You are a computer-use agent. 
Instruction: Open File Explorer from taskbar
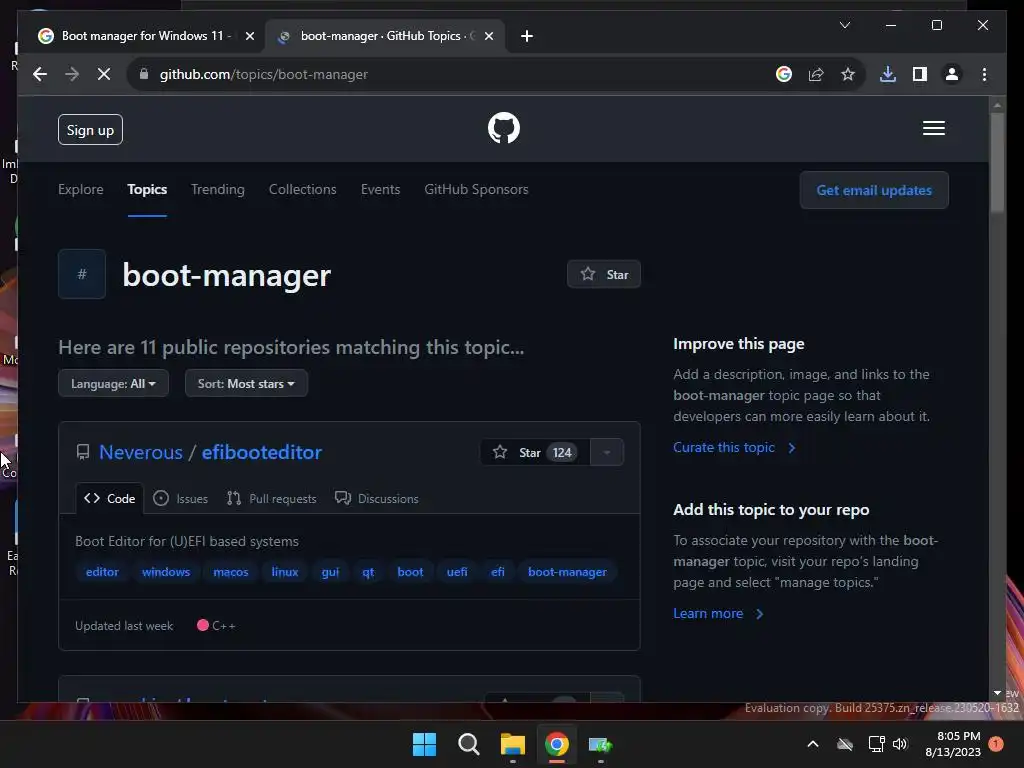[513, 744]
